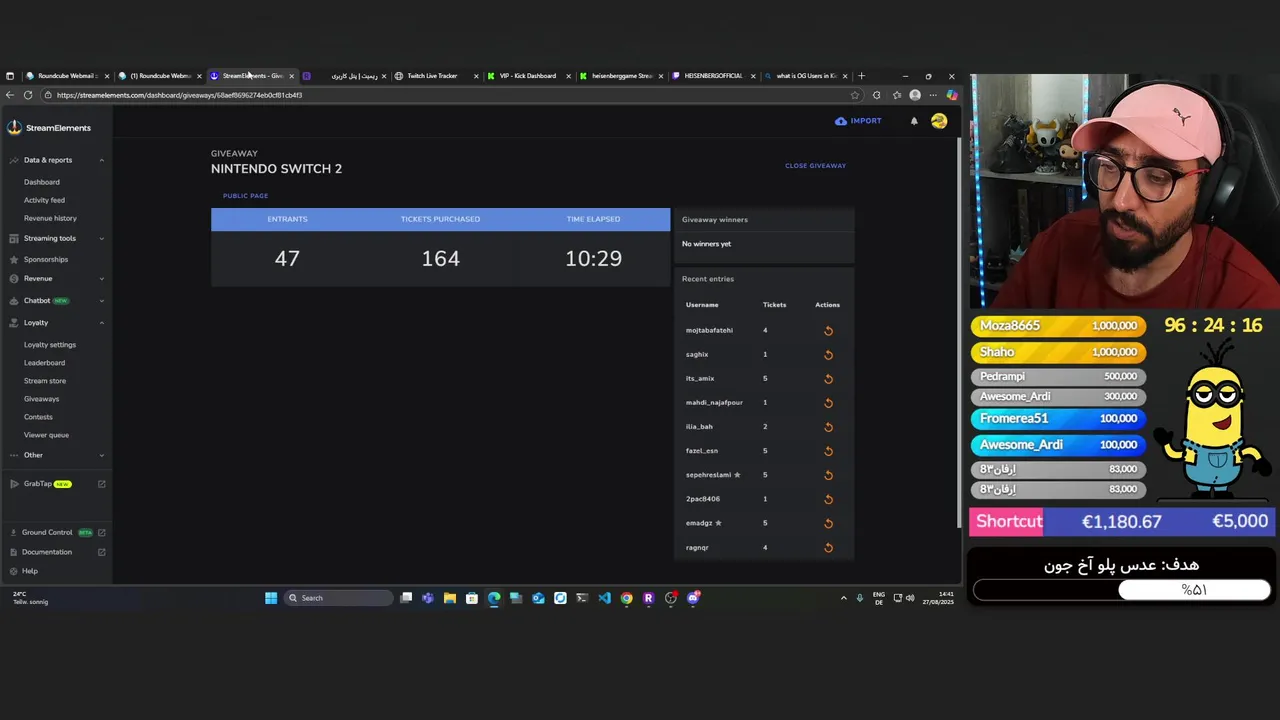The image size is (1280, 720).
Task: Click the action icon for ilia_bah
Action: point(828,427)
